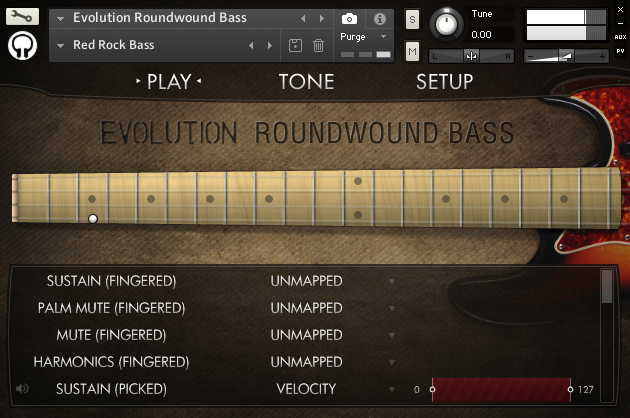Click the speaker icon beside Sustain (Picked)
Image resolution: width=630 pixels, height=418 pixels.
pyautogui.click(x=22, y=389)
